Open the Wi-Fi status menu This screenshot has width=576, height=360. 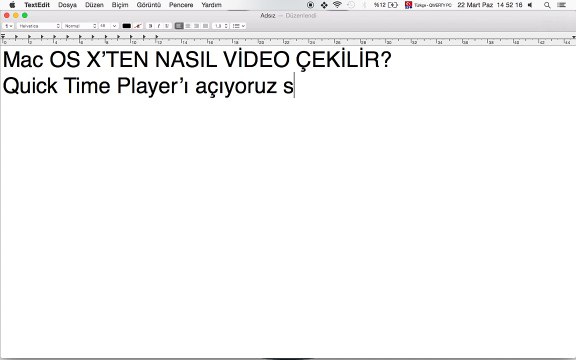click(337, 5)
